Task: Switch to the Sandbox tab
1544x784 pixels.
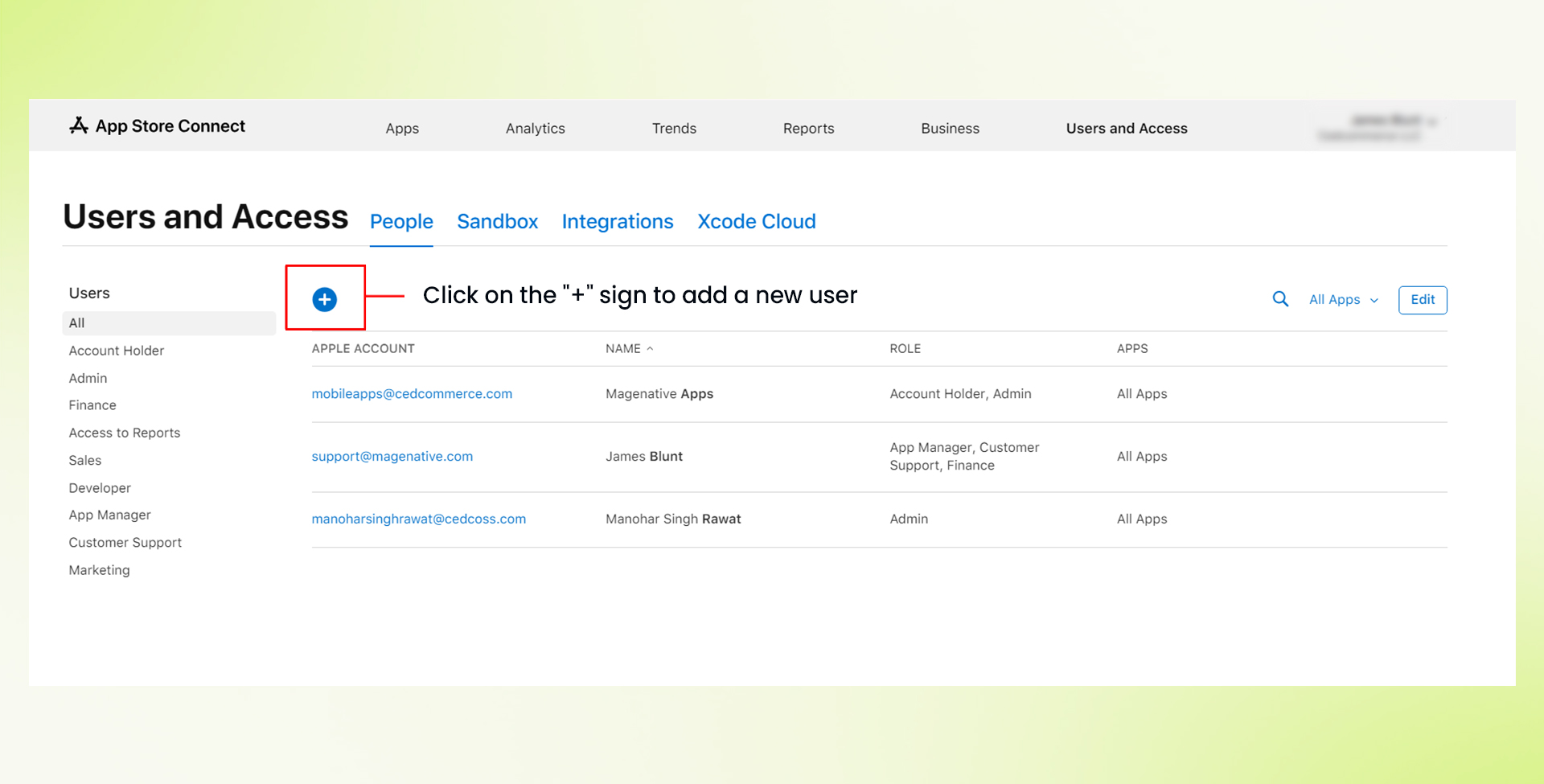Action: point(497,222)
